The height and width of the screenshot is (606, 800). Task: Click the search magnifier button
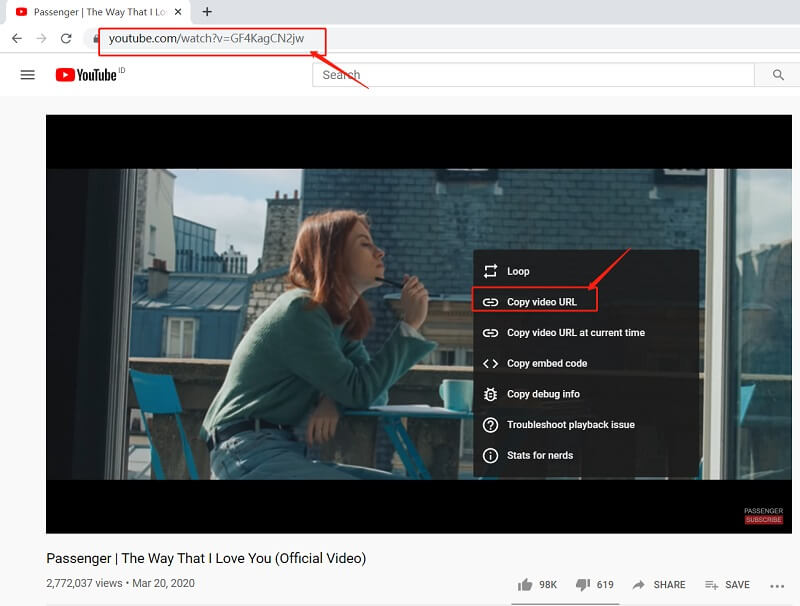click(778, 75)
